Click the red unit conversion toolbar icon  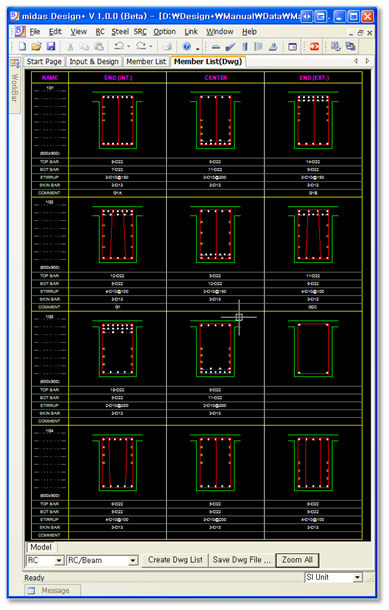314,47
